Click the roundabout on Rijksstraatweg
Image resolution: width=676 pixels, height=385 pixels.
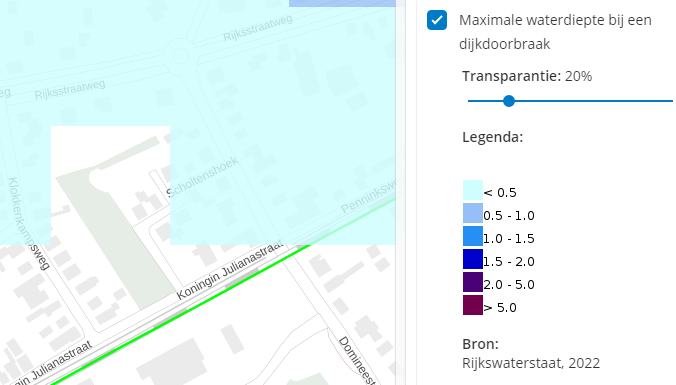(x=181, y=56)
